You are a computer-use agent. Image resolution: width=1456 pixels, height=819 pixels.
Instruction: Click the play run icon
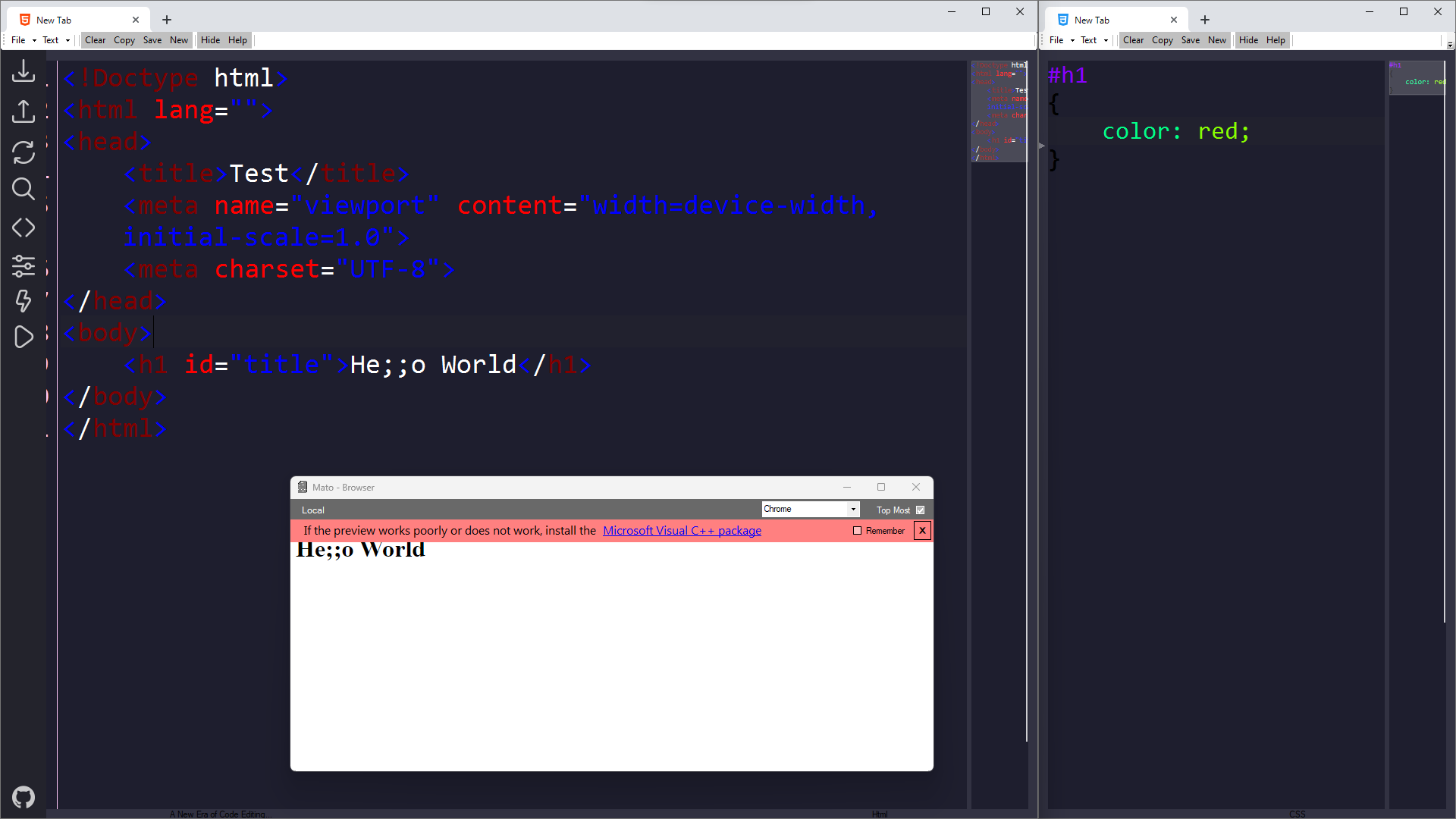coord(24,337)
